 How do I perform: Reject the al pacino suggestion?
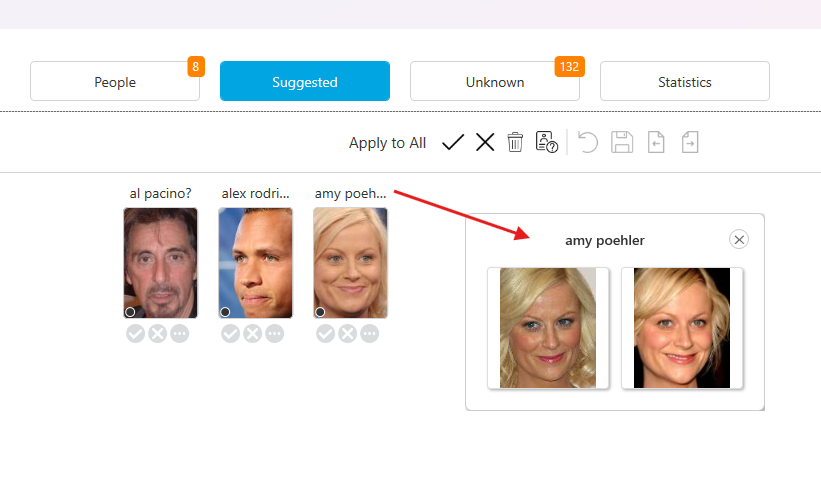158,333
